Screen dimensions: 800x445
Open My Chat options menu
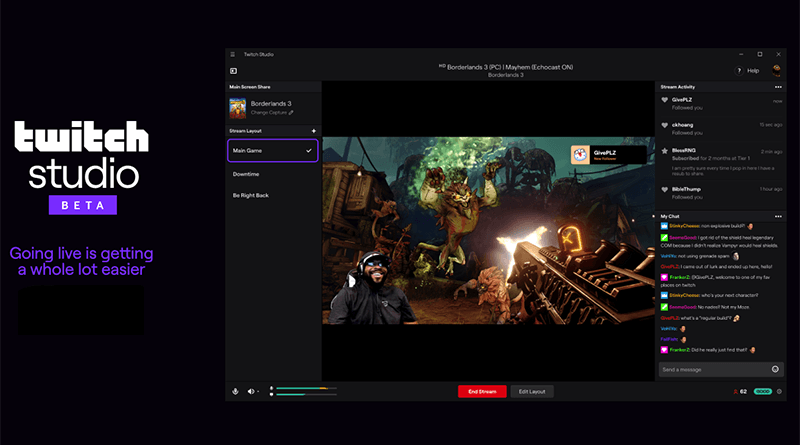(778, 216)
